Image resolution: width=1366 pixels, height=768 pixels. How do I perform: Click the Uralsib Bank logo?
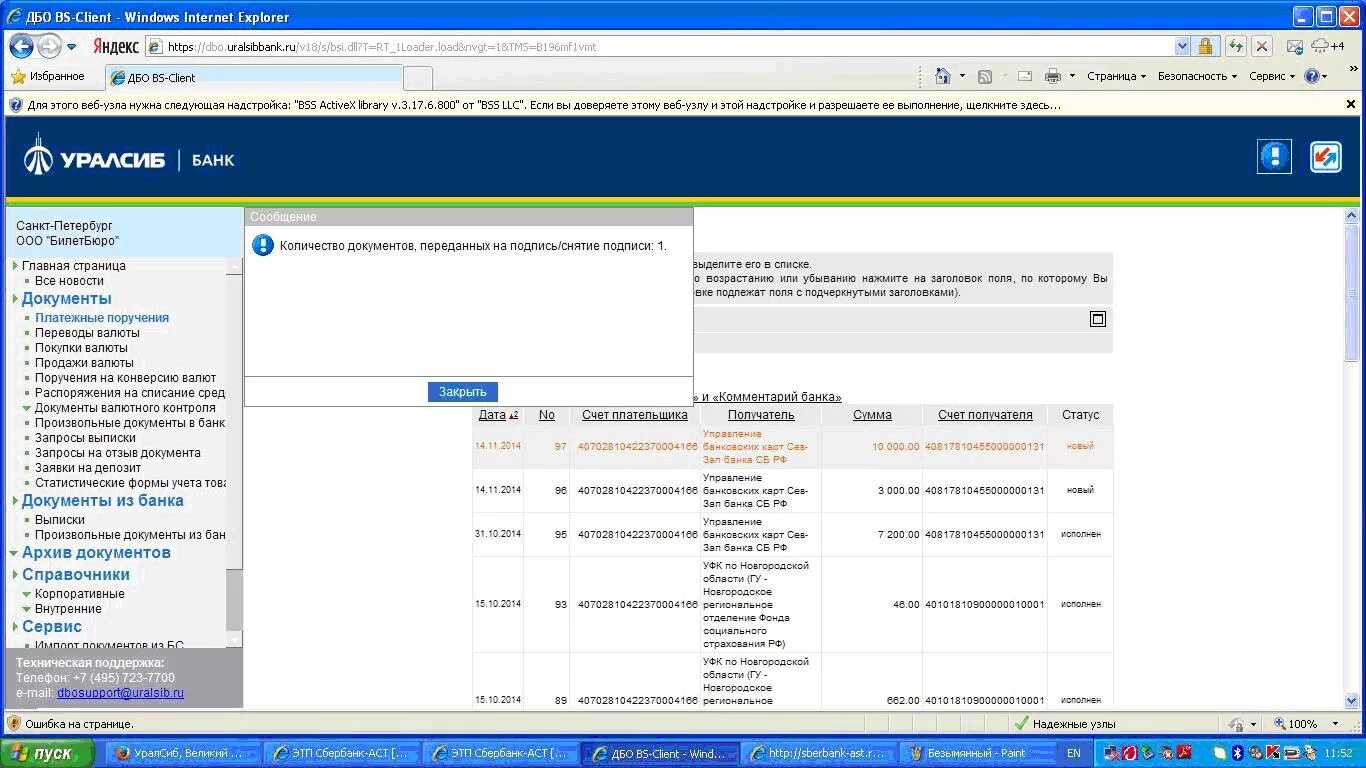pyautogui.click(x=129, y=157)
